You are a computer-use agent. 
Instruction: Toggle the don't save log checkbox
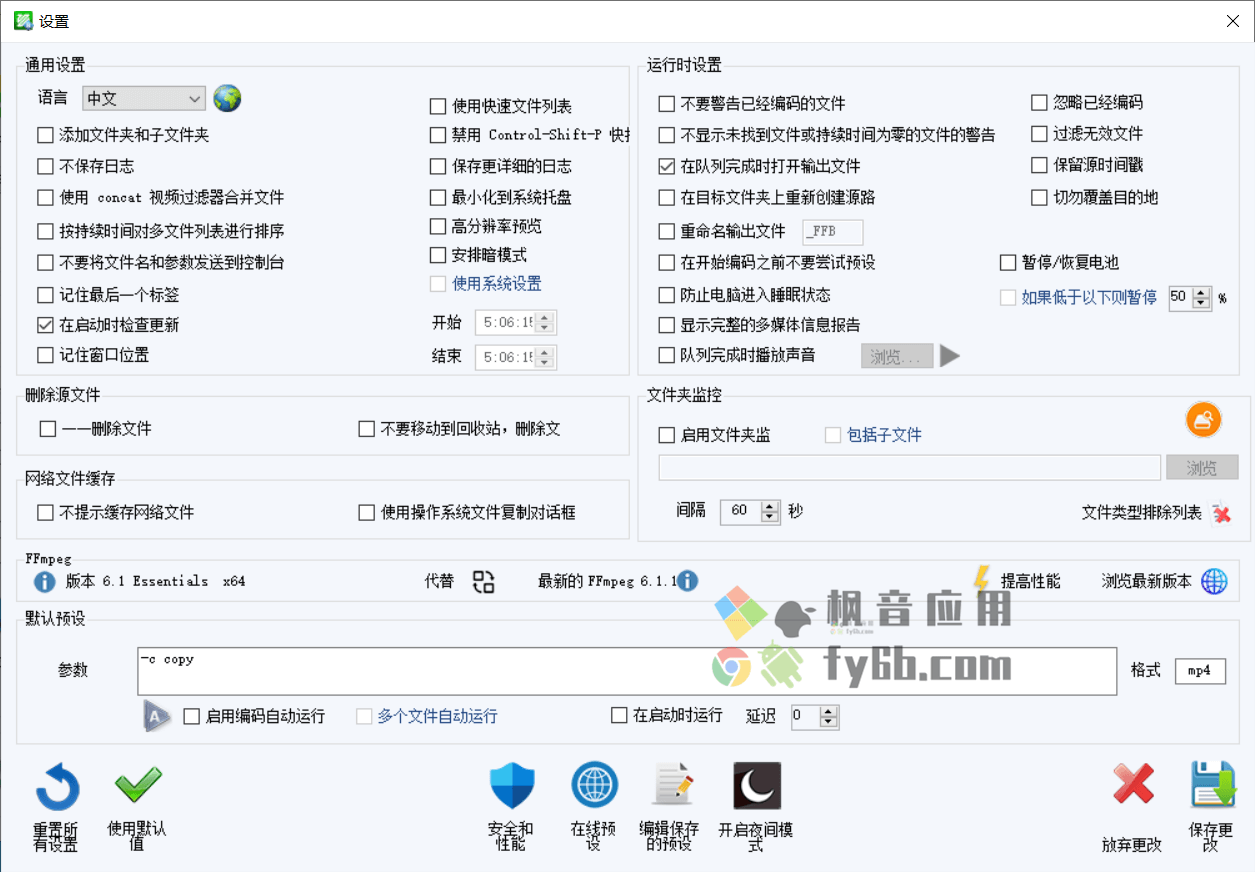tap(45, 166)
